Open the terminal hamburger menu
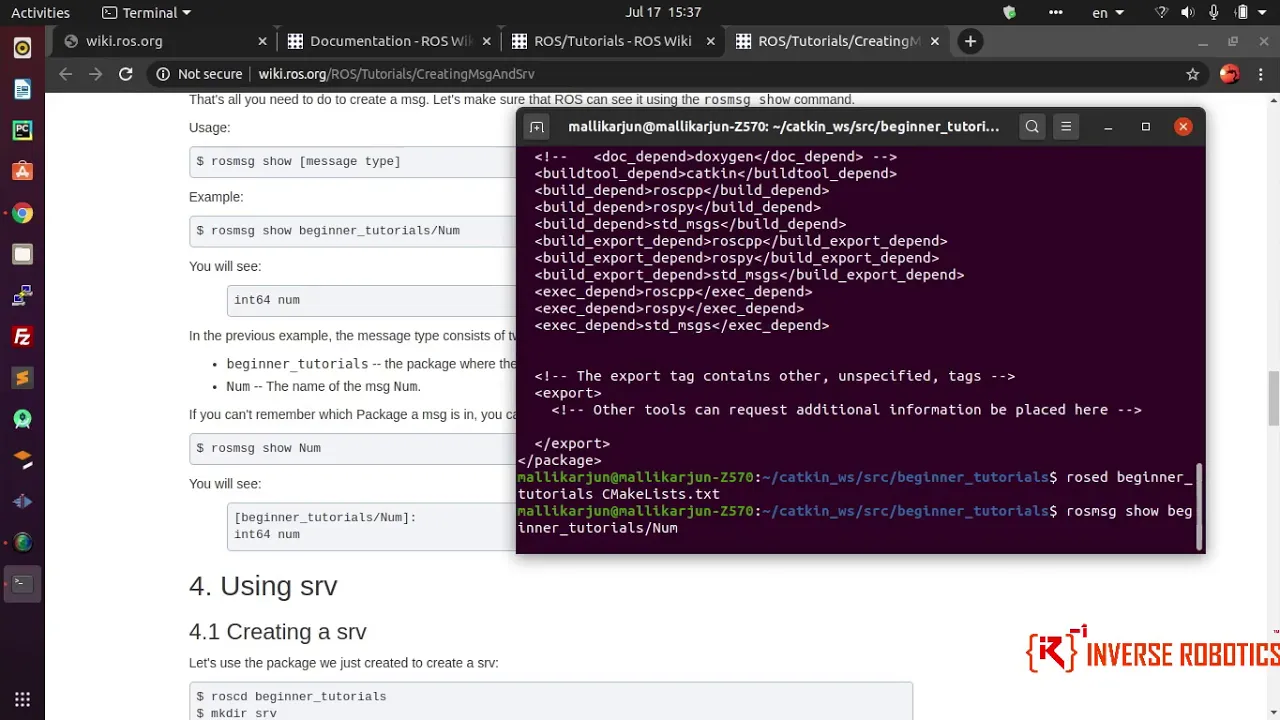 click(1066, 127)
